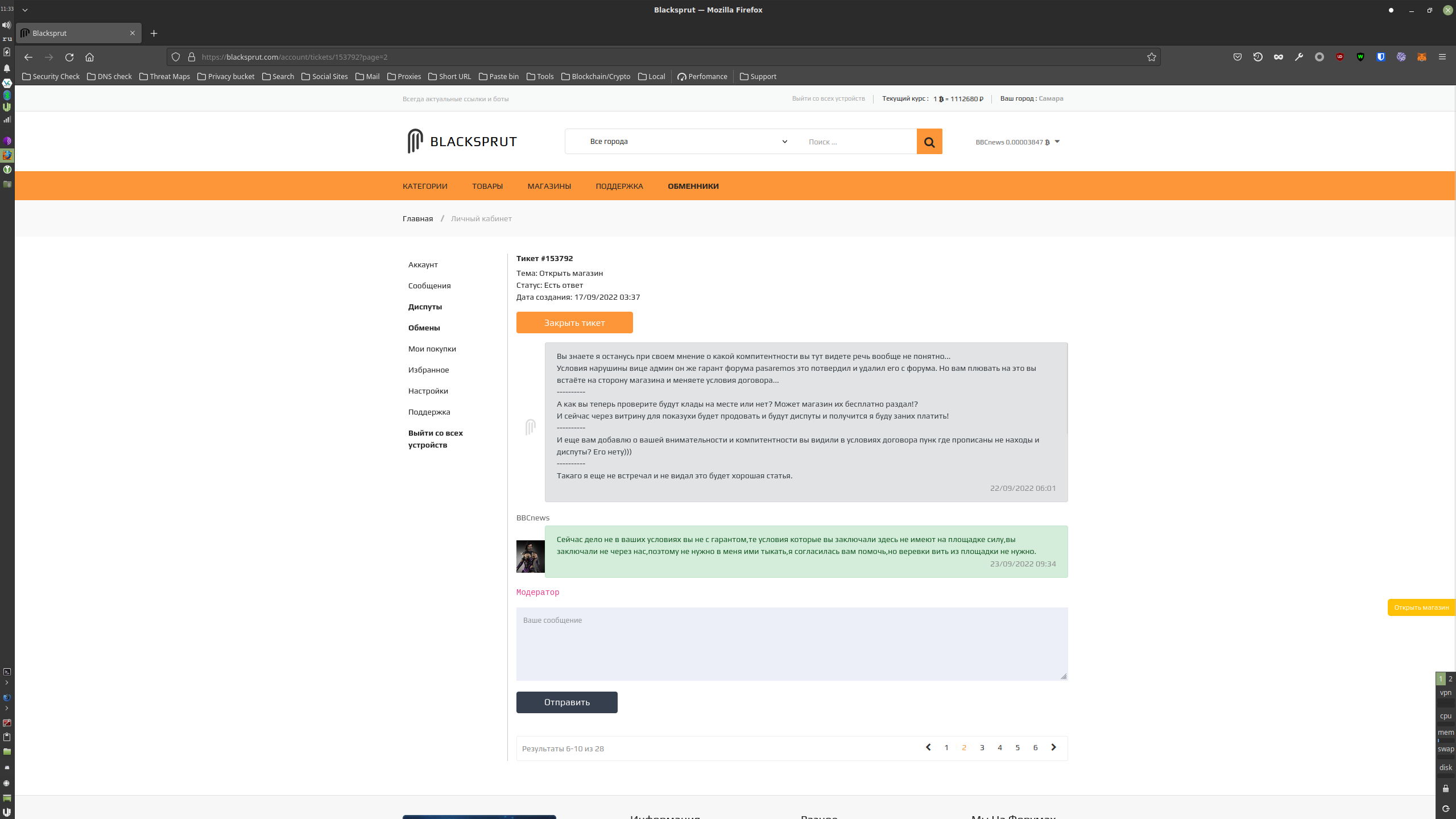Image resolution: width=1456 pixels, height=819 pixels.
Task: Open the ПОДДЕРЖКА menu item
Action: click(x=619, y=186)
